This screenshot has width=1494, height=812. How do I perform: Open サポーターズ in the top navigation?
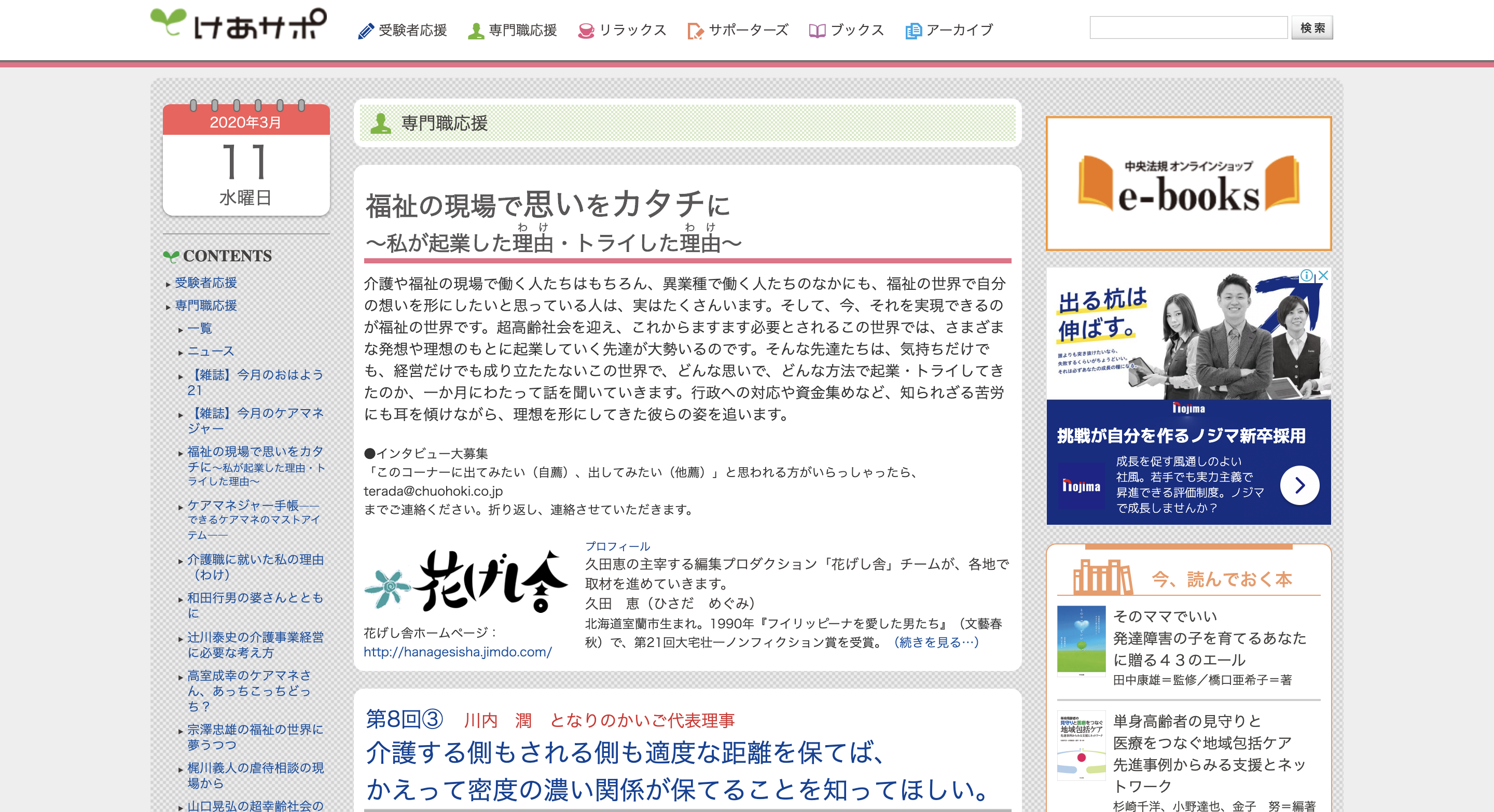click(x=748, y=30)
